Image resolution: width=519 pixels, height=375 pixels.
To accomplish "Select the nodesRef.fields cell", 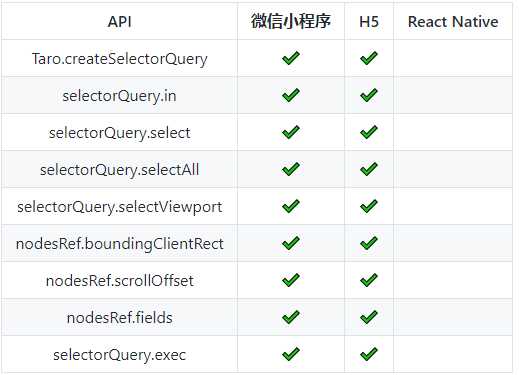I will pyautogui.click(x=119, y=318).
